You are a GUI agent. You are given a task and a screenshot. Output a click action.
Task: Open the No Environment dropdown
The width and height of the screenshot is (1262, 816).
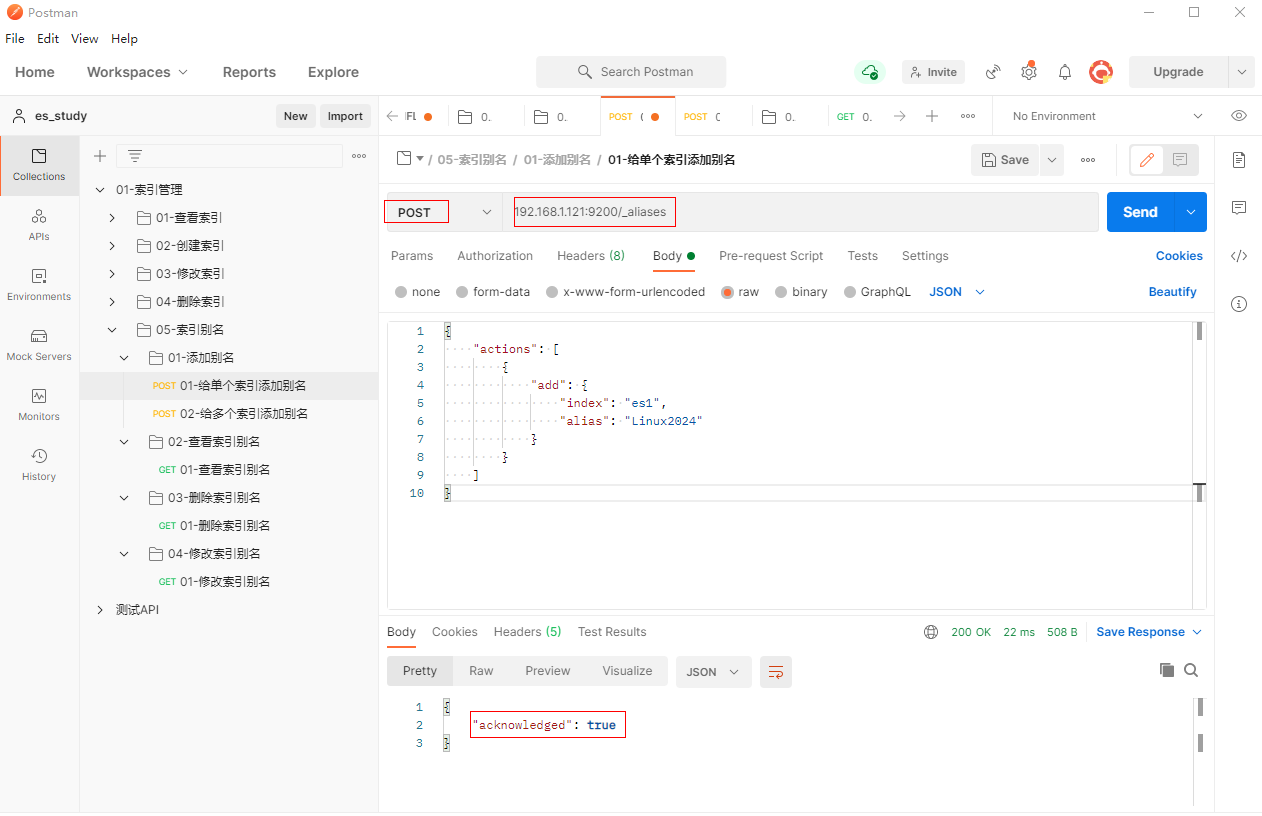(1107, 116)
